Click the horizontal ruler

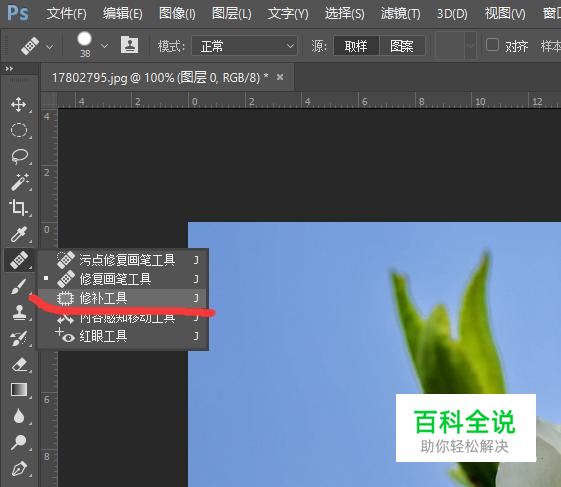click(309, 101)
